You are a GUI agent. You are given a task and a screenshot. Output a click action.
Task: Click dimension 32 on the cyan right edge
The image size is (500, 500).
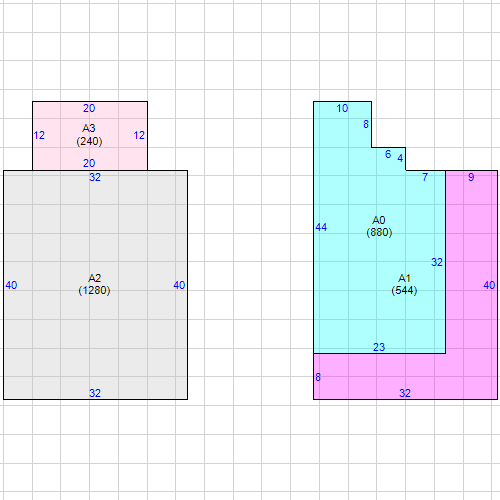pos(437,262)
